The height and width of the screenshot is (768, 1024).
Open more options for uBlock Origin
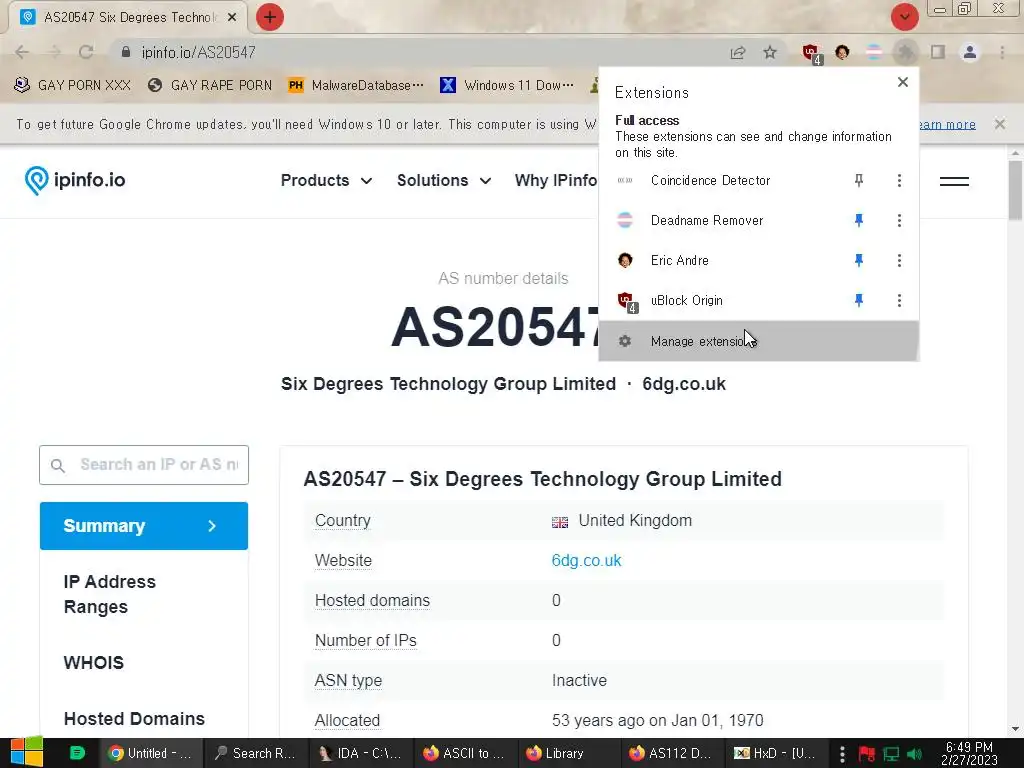(899, 300)
